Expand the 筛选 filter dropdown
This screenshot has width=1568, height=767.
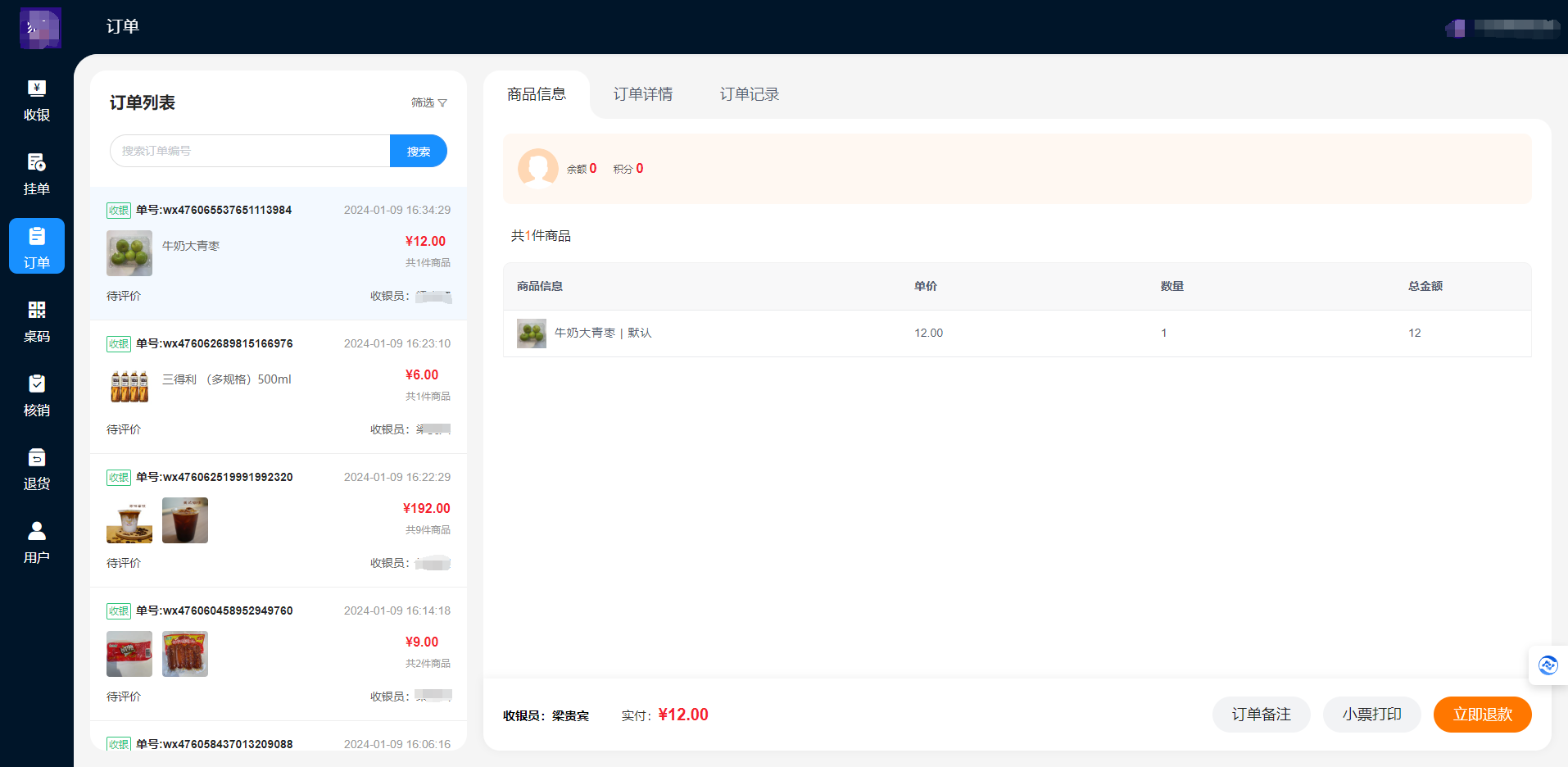pyautogui.click(x=428, y=102)
